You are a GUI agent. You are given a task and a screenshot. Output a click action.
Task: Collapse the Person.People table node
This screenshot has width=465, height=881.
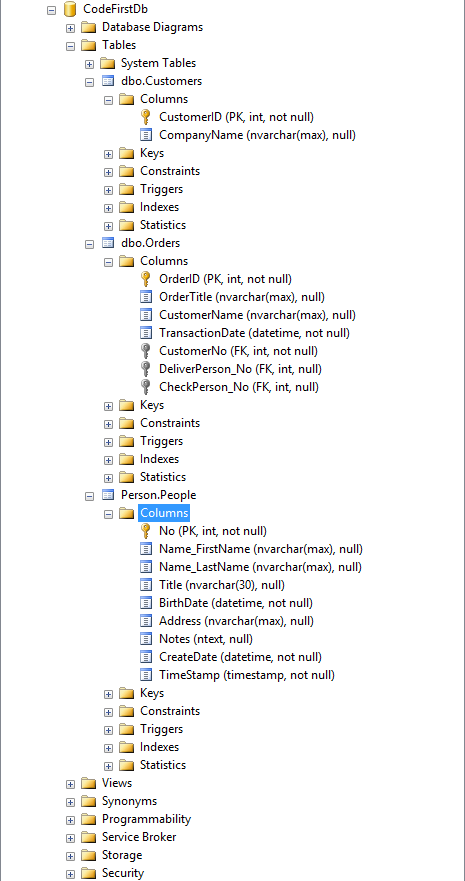click(89, 496)
